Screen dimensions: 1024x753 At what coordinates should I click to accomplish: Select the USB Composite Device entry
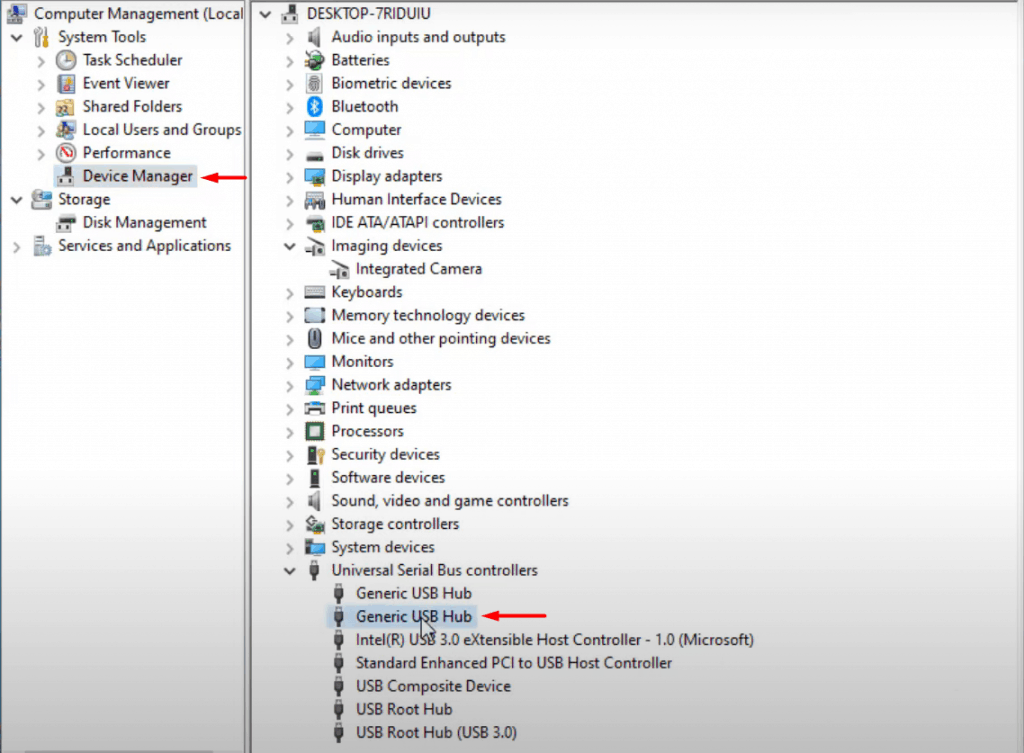click(x=432, y=687)
